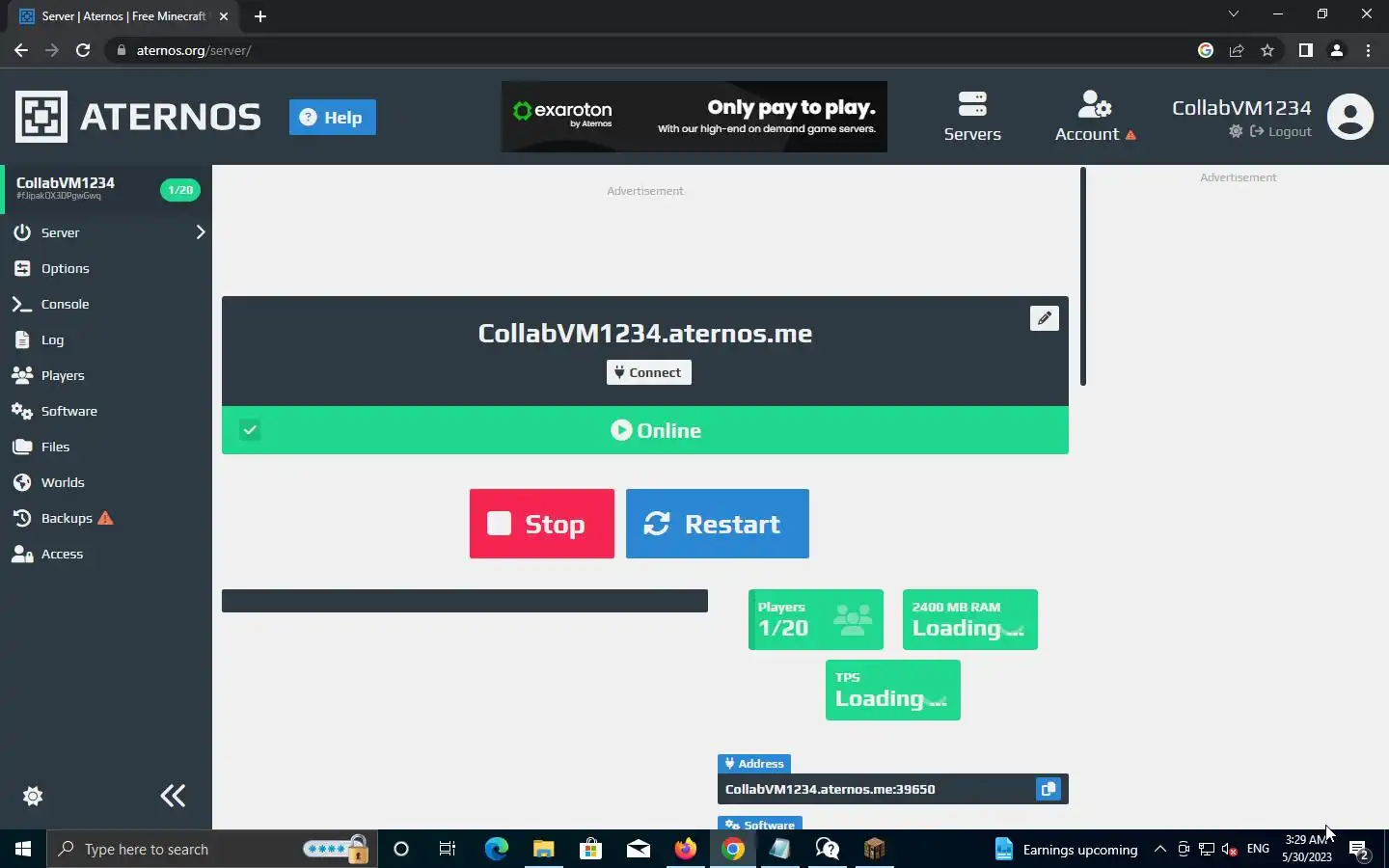This screenshot has height=868, width=1389.
Task: Click the 1/20 player count badge in sidebar
Action: [x=180, y=190]
